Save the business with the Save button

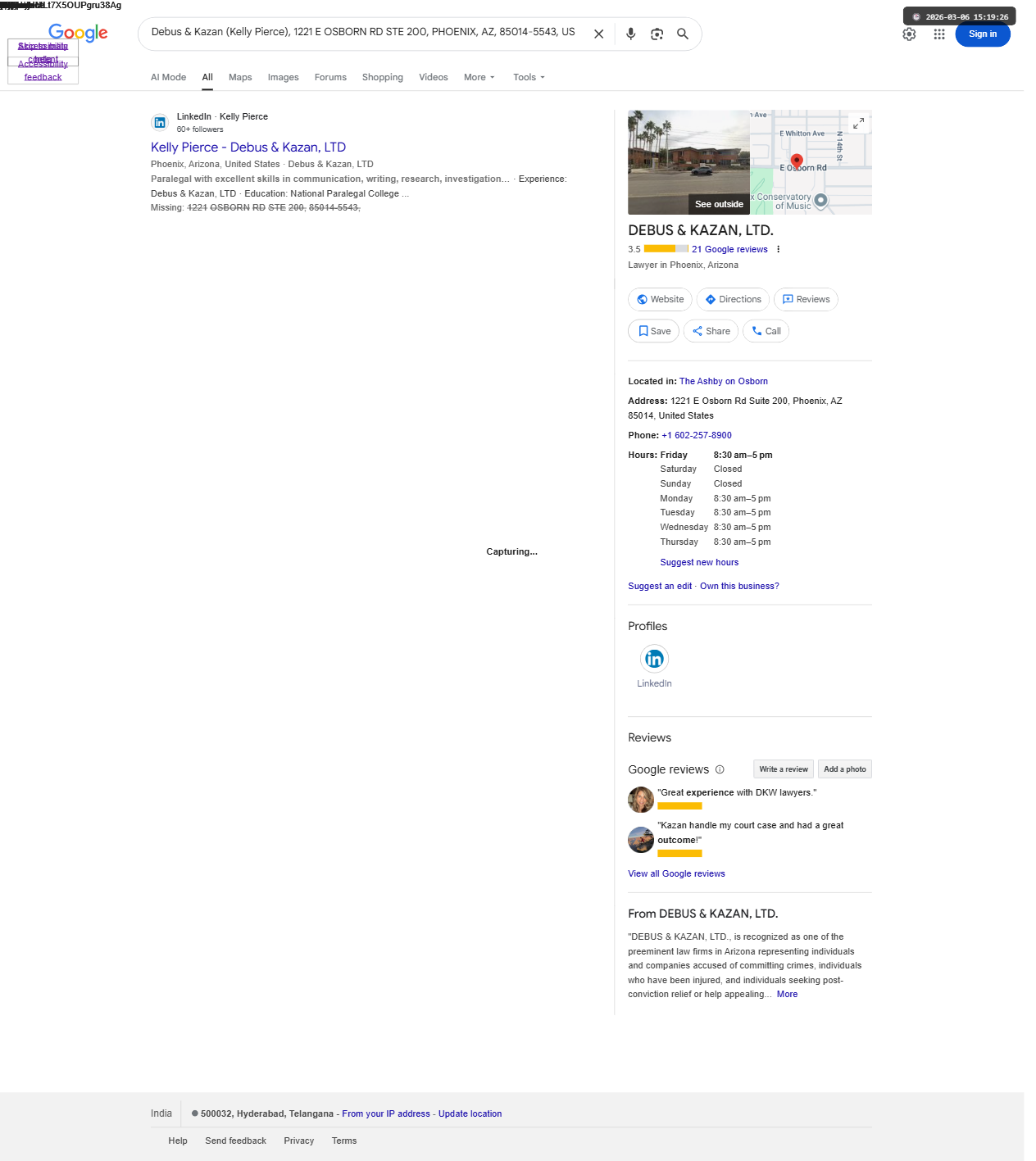coord(653,331)
